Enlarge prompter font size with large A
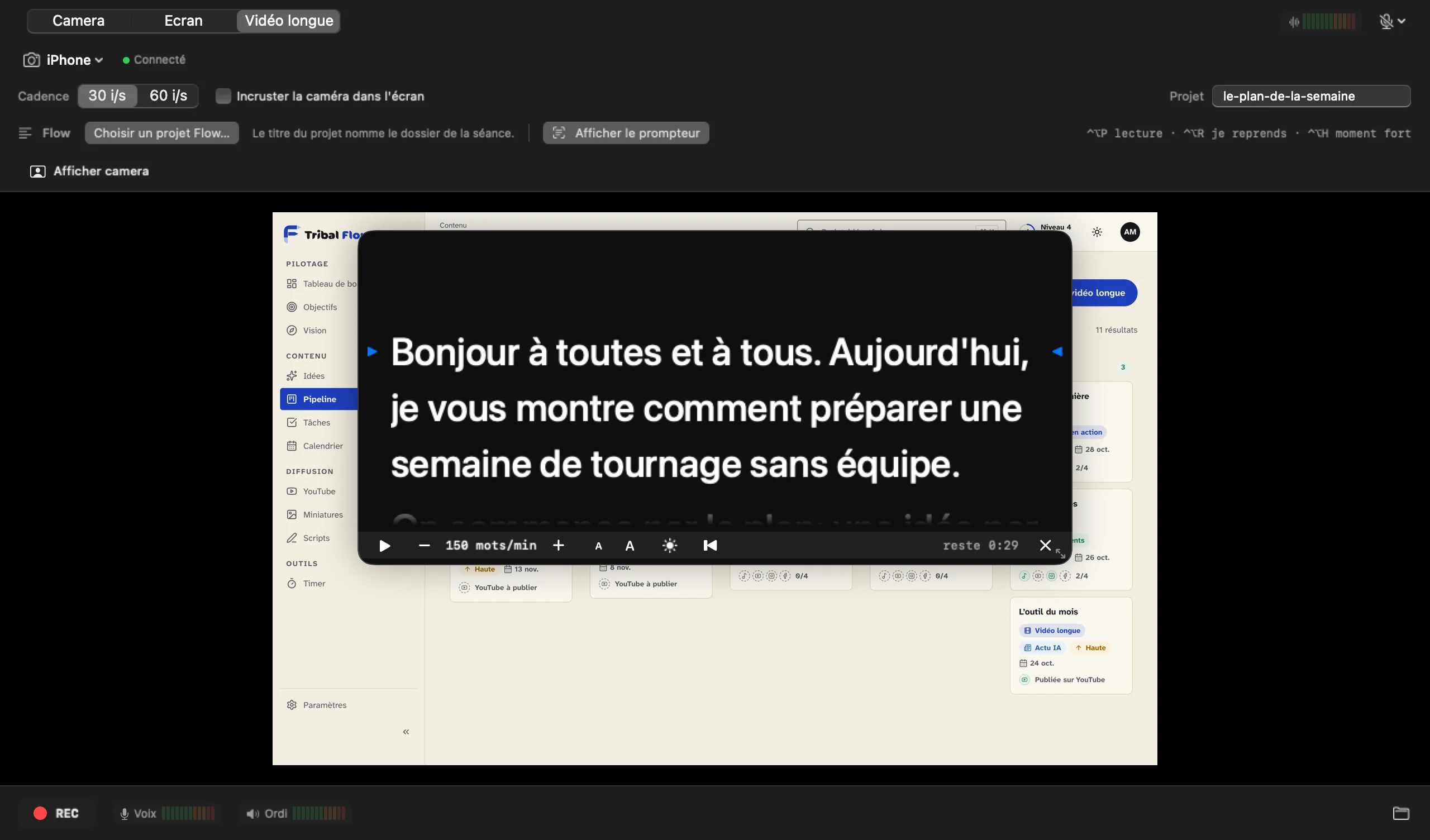The height and width of the screenshot is (840, 1430). (630, 546)
